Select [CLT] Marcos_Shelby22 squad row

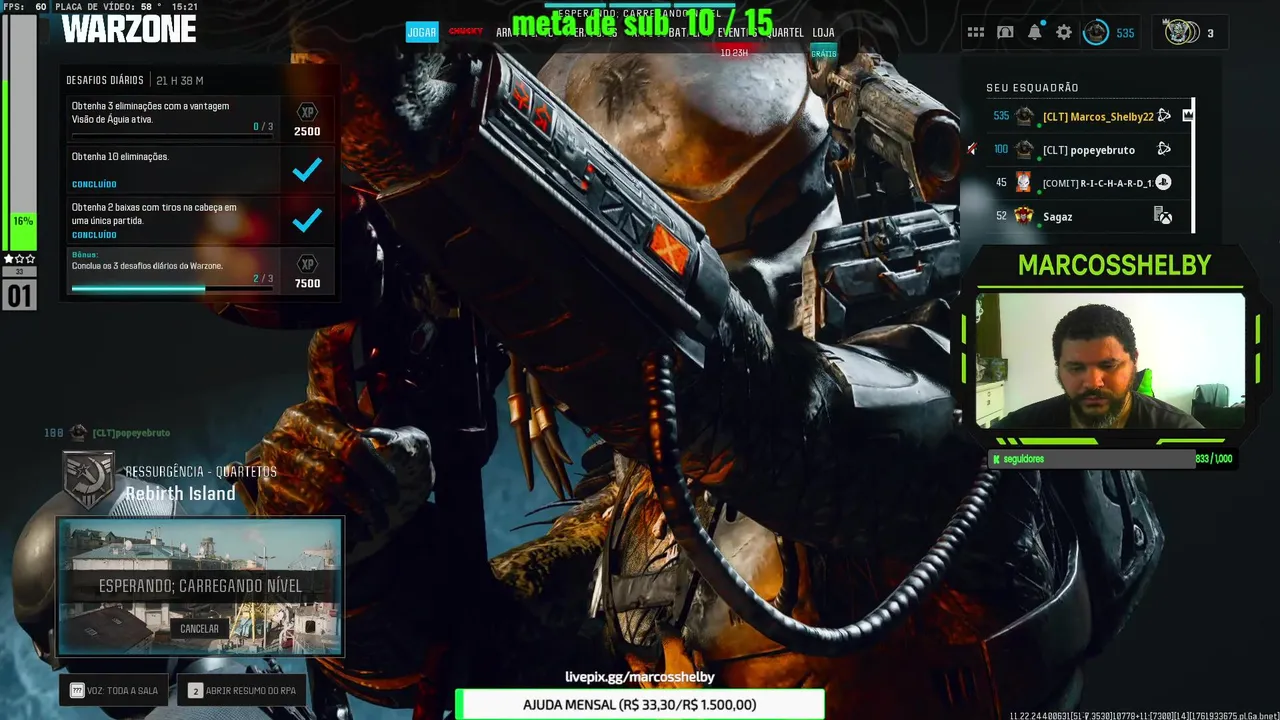(x=1088, y=116)
